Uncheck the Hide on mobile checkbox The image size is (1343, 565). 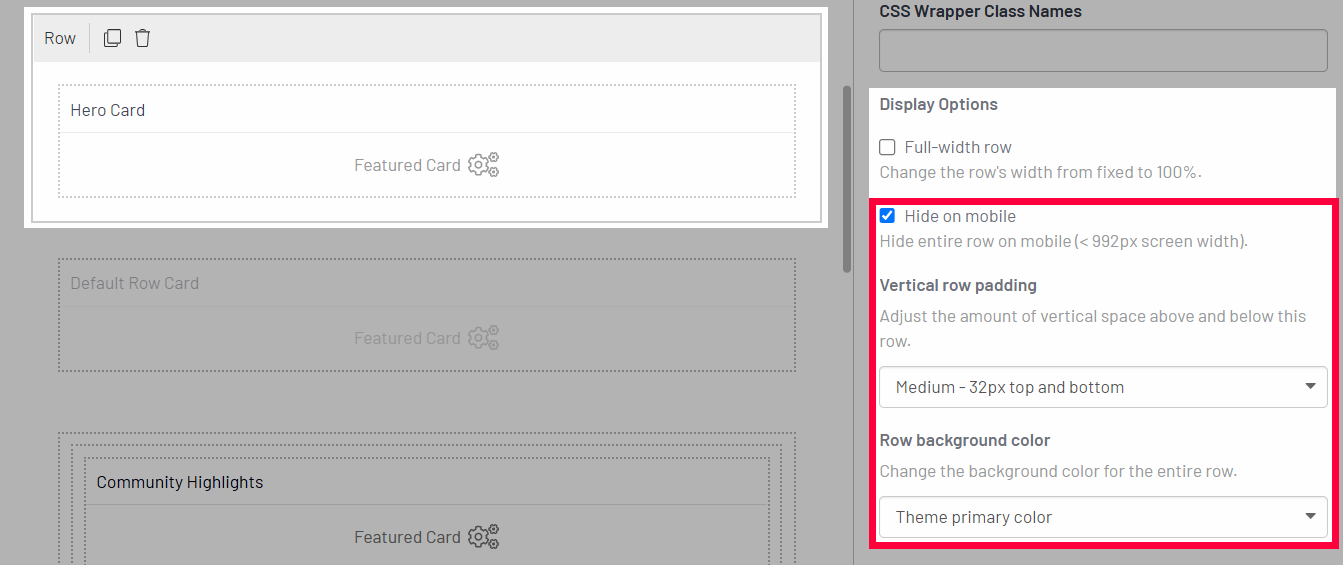[887, 216]
